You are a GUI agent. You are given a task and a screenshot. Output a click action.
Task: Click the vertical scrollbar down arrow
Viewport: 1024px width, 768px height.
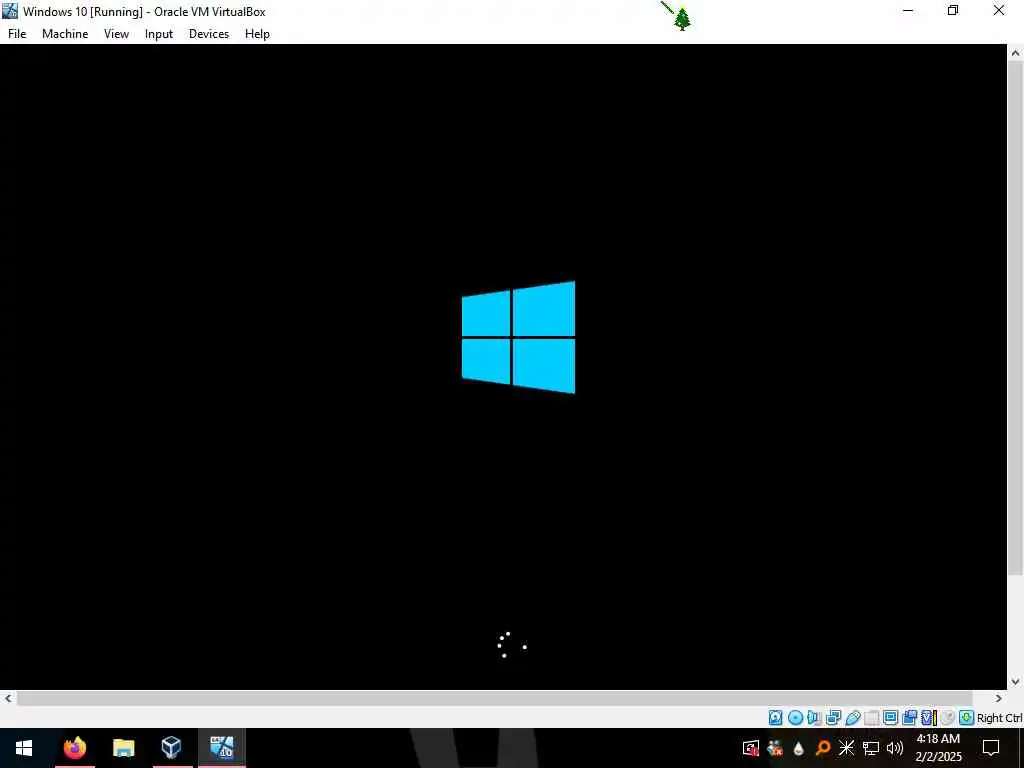pyautogui.click(x=1016, y=682)
